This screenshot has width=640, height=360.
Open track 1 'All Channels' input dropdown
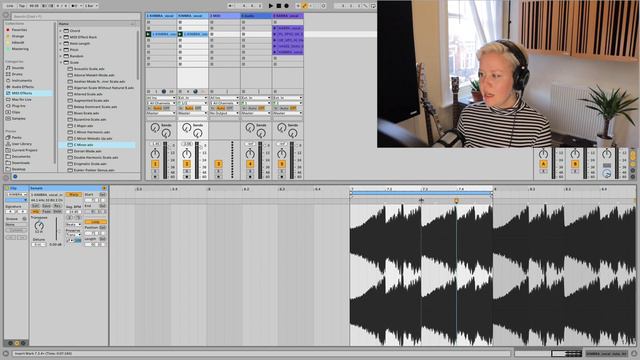pos(161,103)
